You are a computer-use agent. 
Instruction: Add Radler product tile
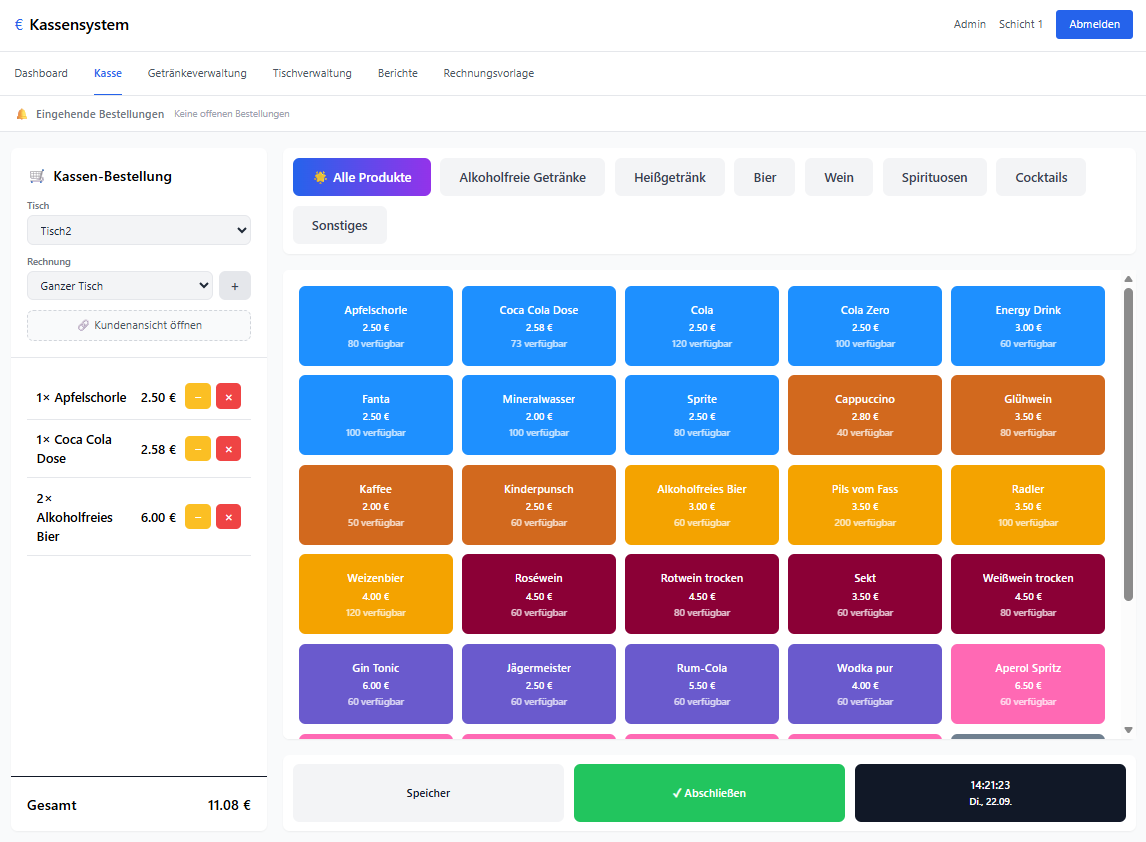(1028, 505)
